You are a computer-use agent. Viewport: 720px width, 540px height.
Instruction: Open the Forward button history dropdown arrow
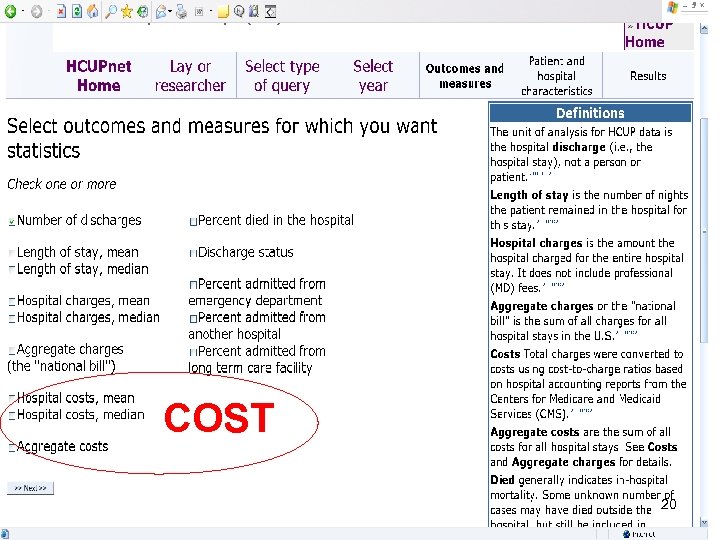tap(49, 11)
